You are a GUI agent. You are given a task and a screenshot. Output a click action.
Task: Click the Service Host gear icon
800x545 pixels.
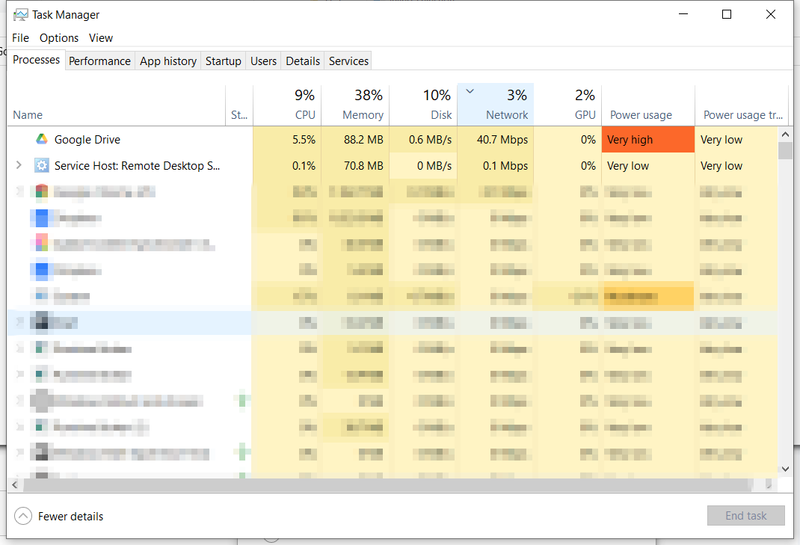41,165
